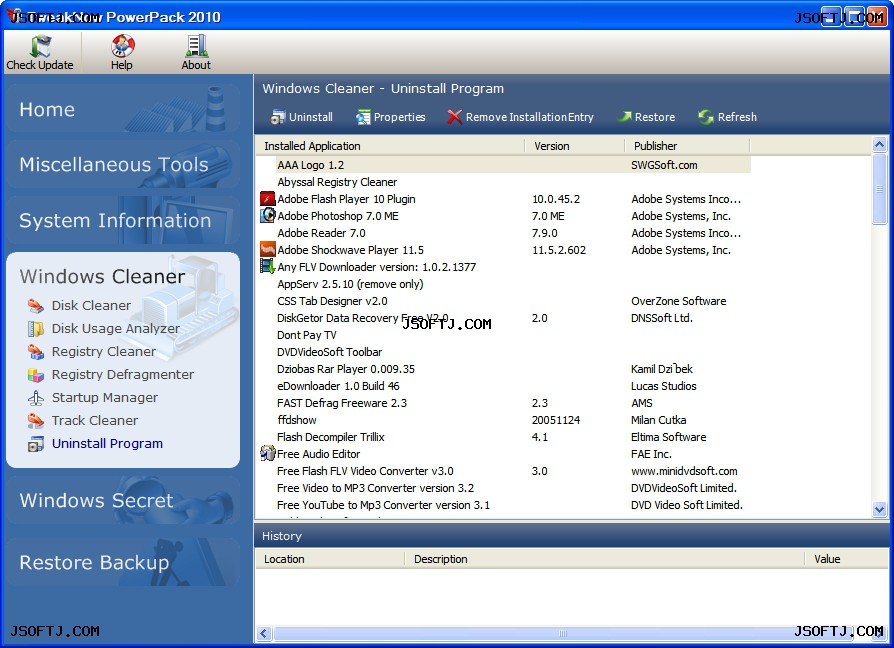Select Free Video to MP3 Converter entry
Viewport: 894px width, 648px height.
point(376,488)
